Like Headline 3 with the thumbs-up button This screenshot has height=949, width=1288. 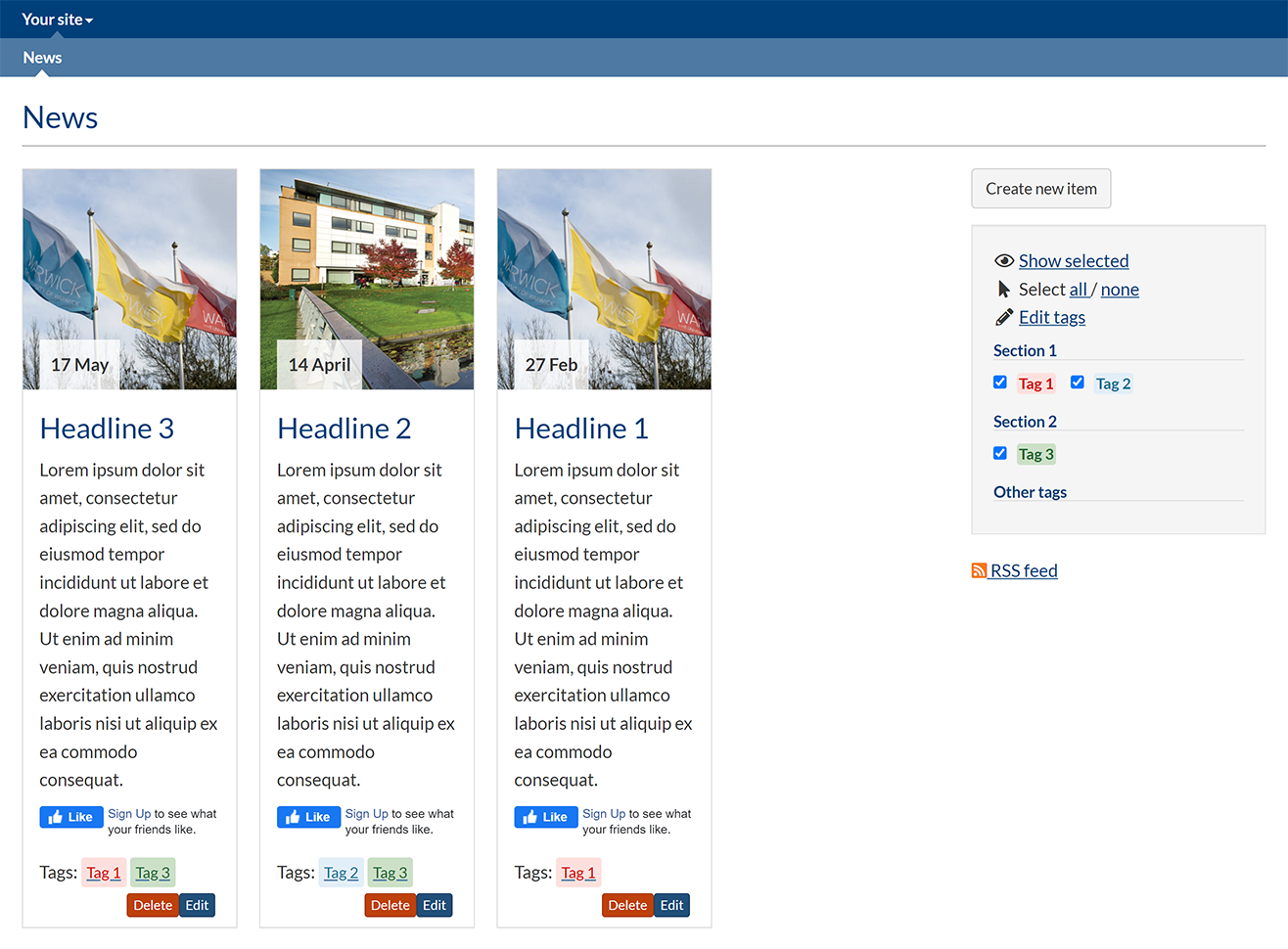coord(71,817)
